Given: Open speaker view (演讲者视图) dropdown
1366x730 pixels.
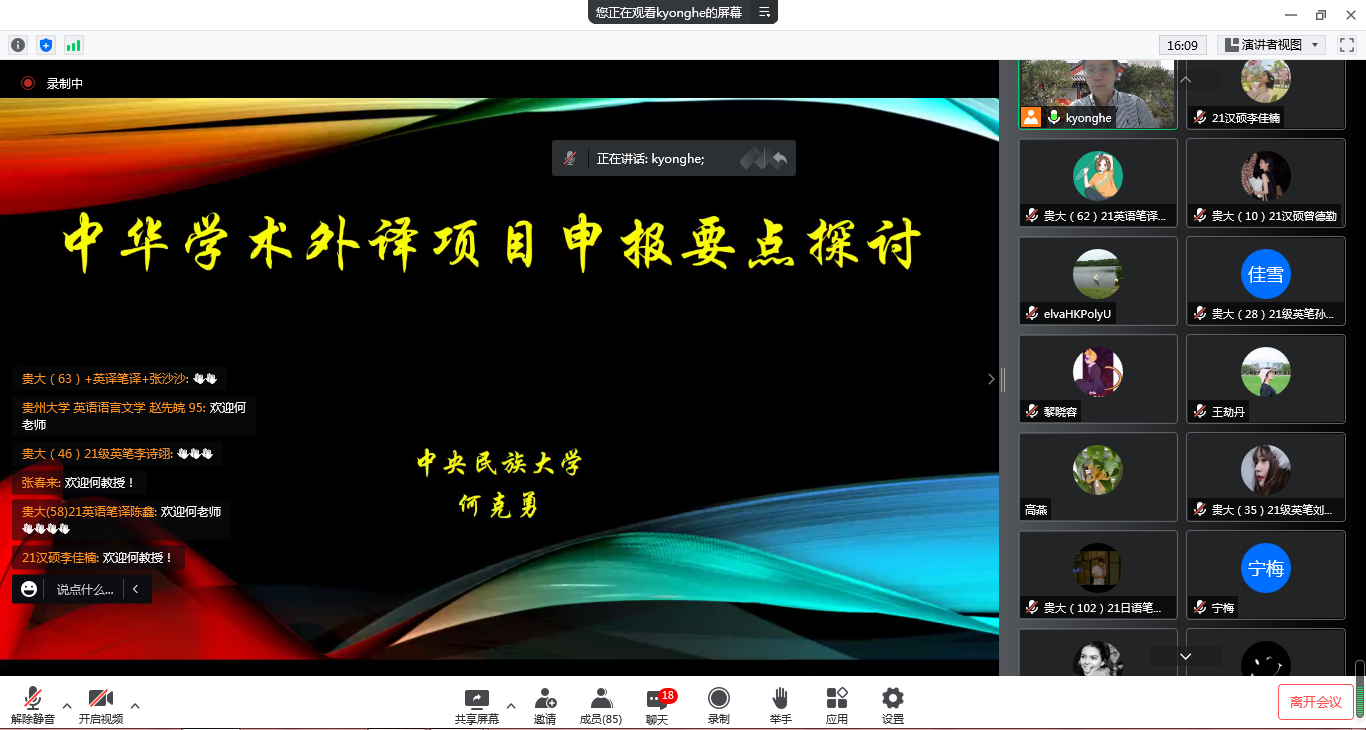Looking at the screenshot, I should [x=1271, y=45].
